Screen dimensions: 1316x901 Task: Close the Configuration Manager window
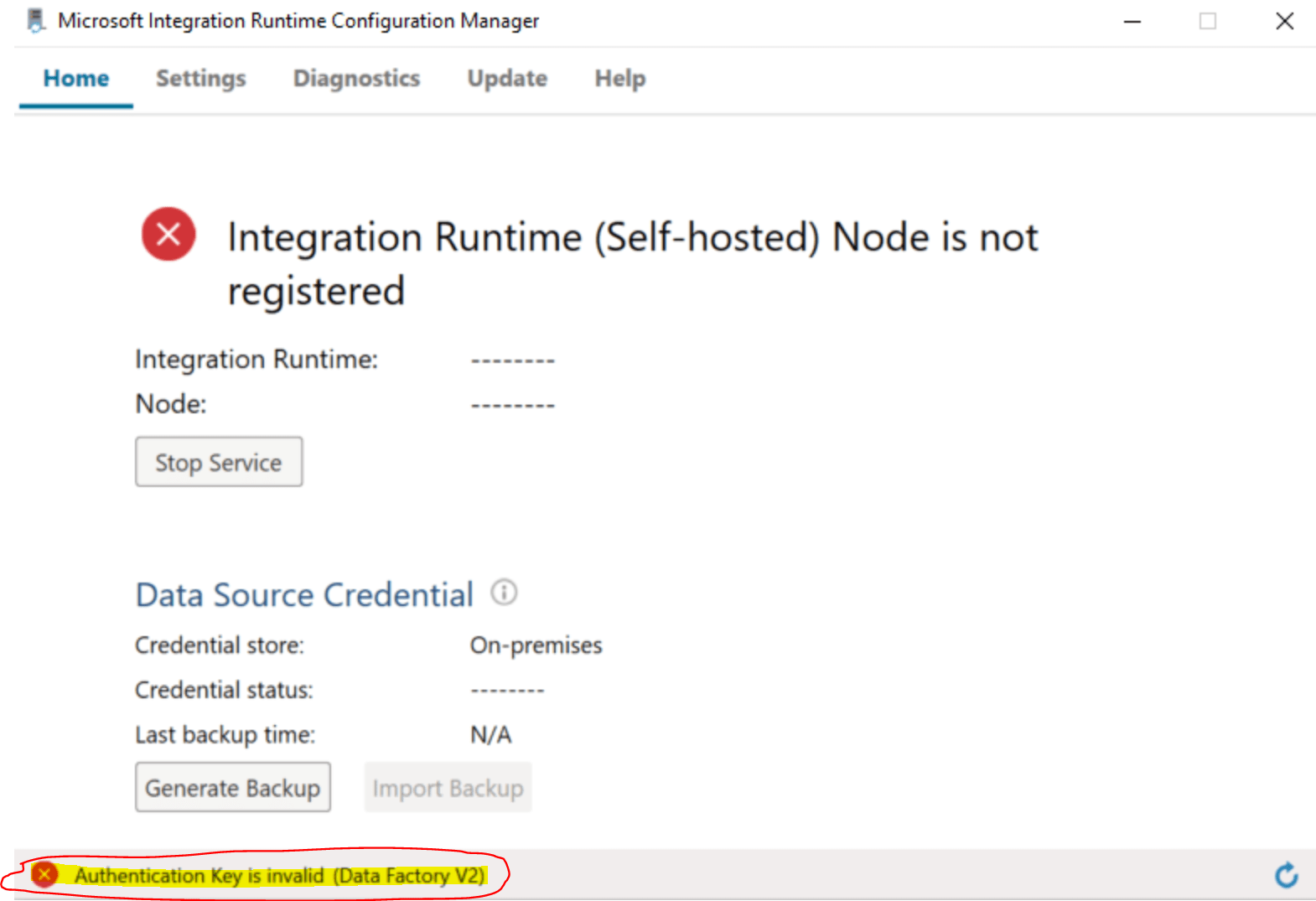coord(1284,21)
